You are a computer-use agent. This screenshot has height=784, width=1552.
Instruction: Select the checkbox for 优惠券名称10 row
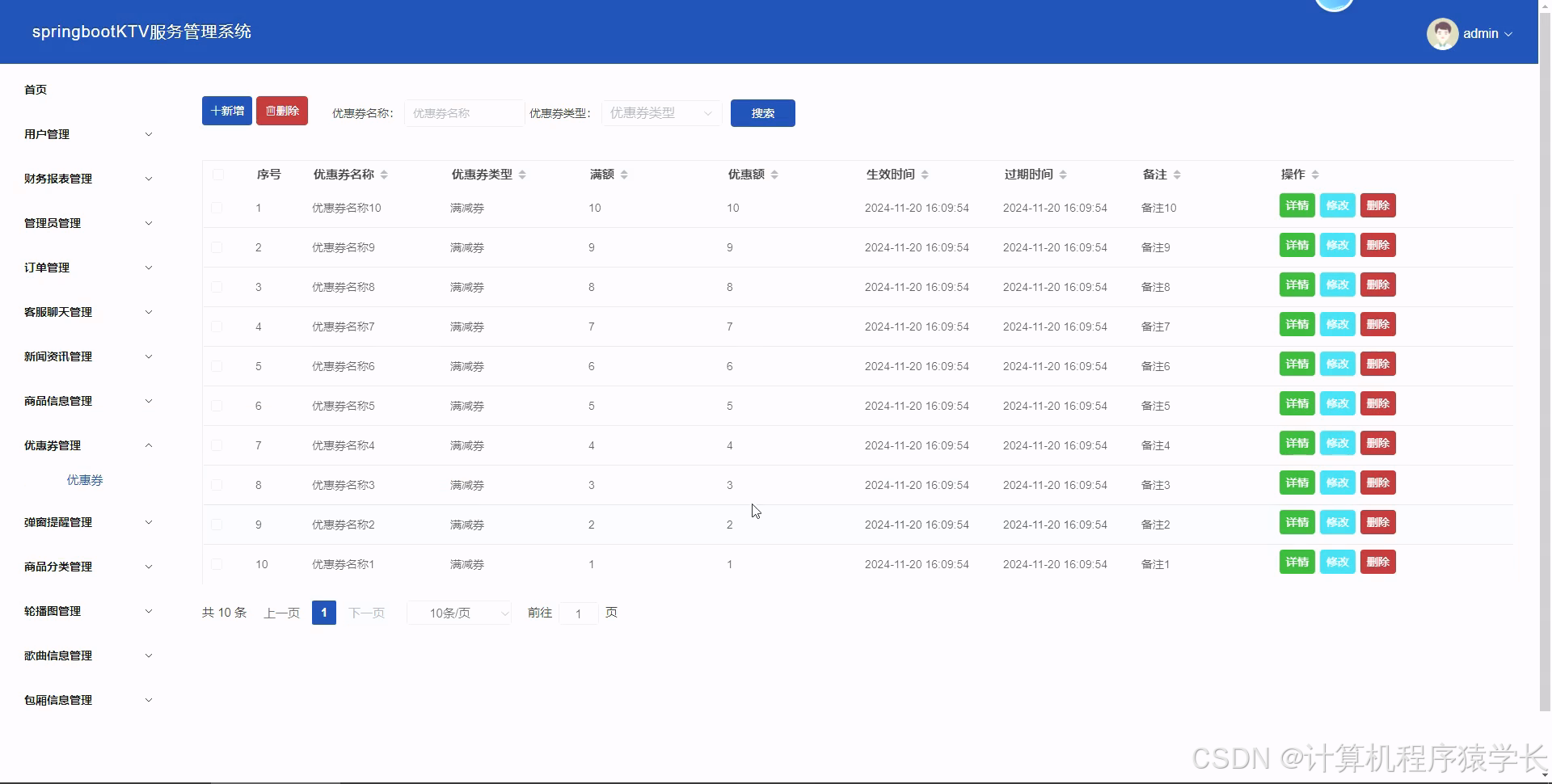tap(217, 207)
